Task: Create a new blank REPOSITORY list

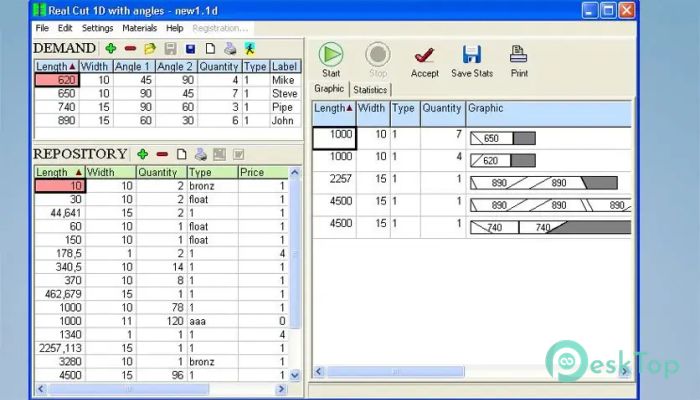Action: pyautogui.click(x=181, y=154)
